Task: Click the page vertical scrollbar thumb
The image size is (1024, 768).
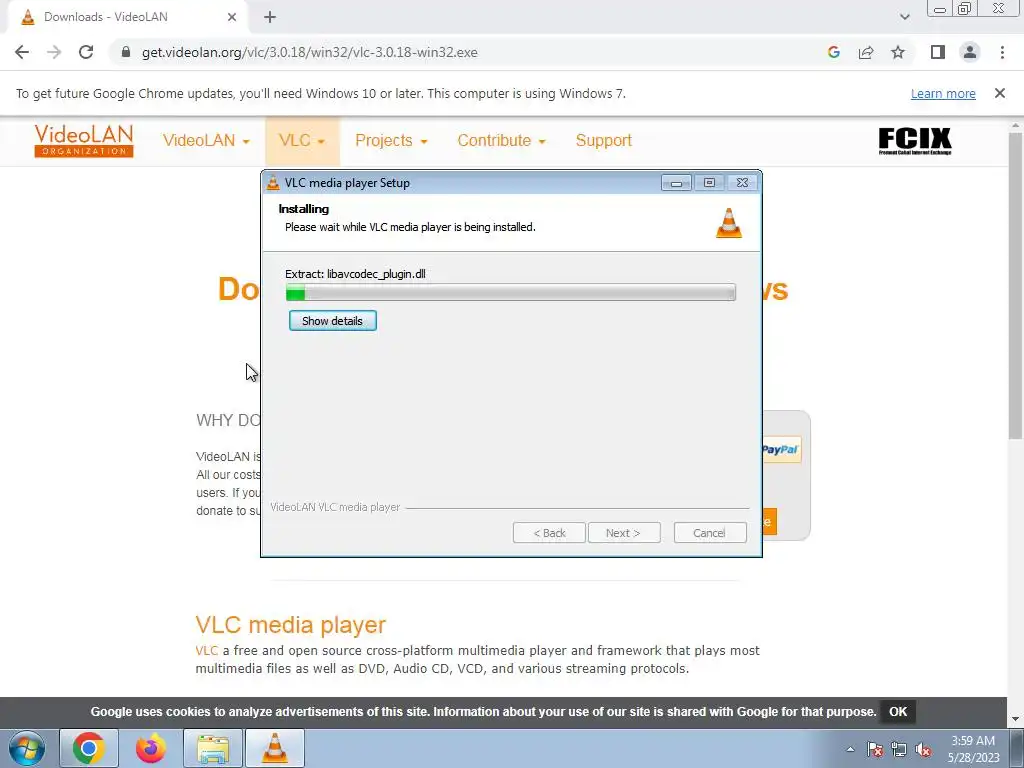Action: pos(1015,286)
